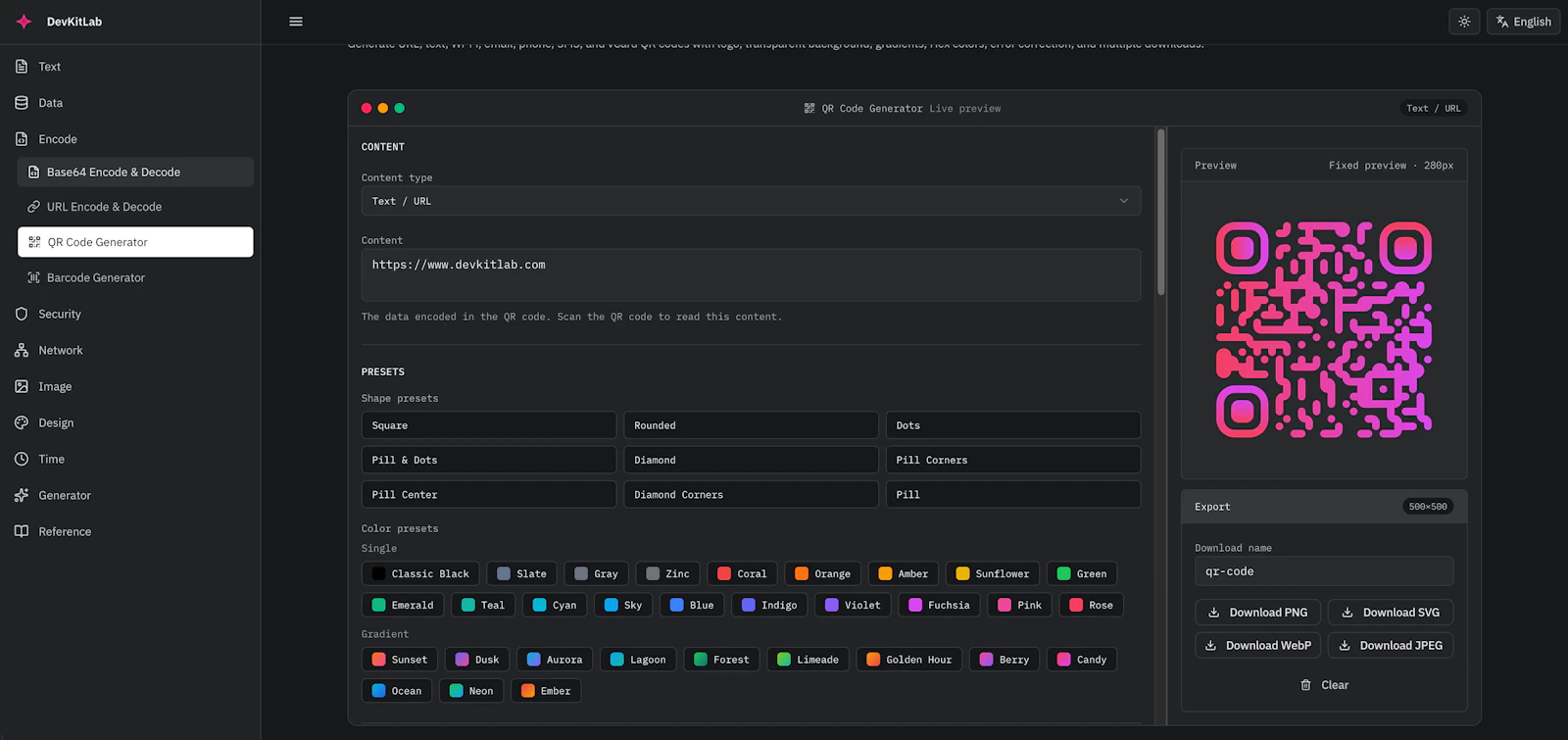Image resolution: width=1568 pixels, height=740 pixels.
Task: Choose the Violet color preset
Action: pyautogui.click(x=853, y=605)
